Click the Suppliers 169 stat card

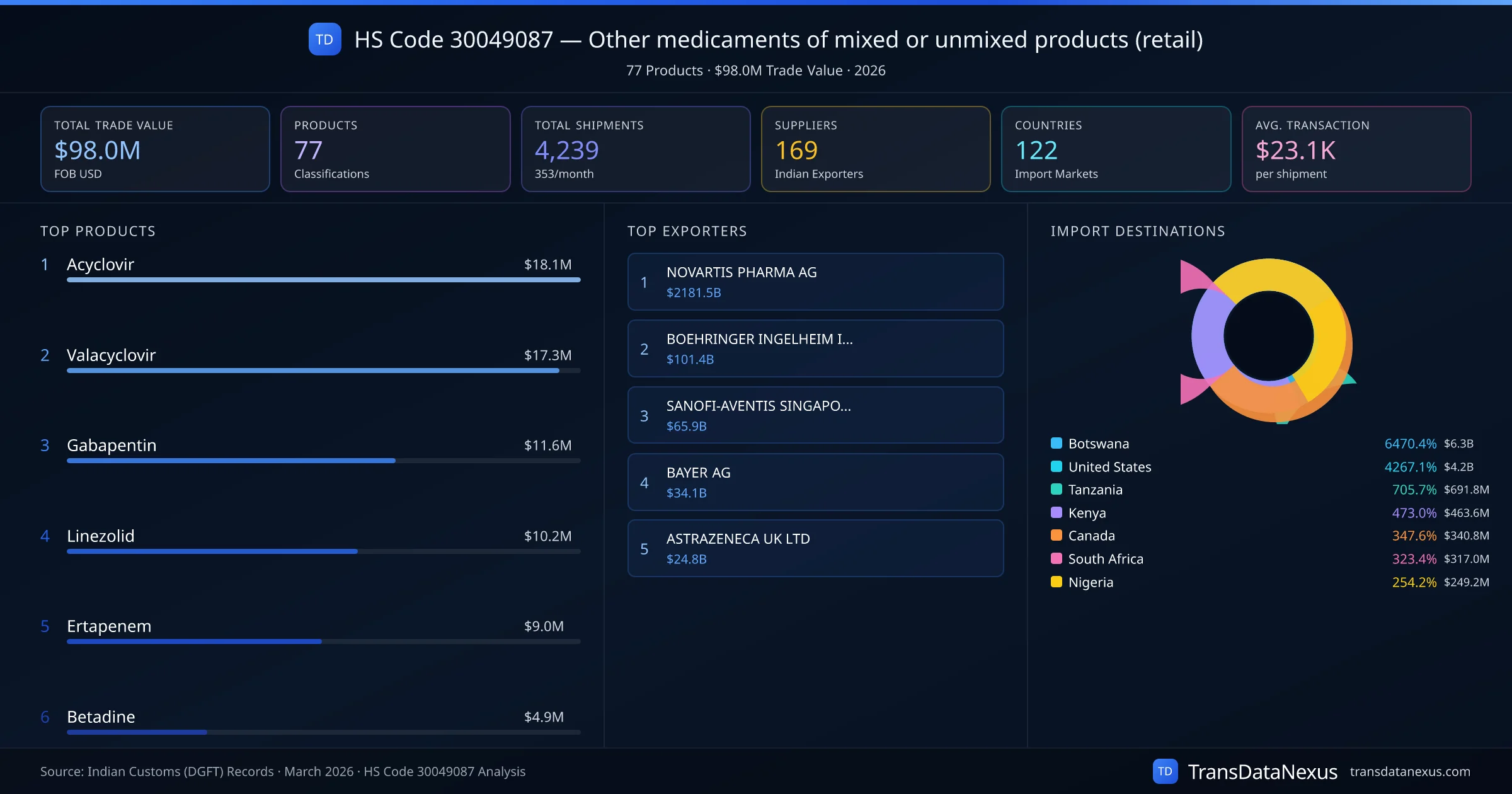click(875, 149)
